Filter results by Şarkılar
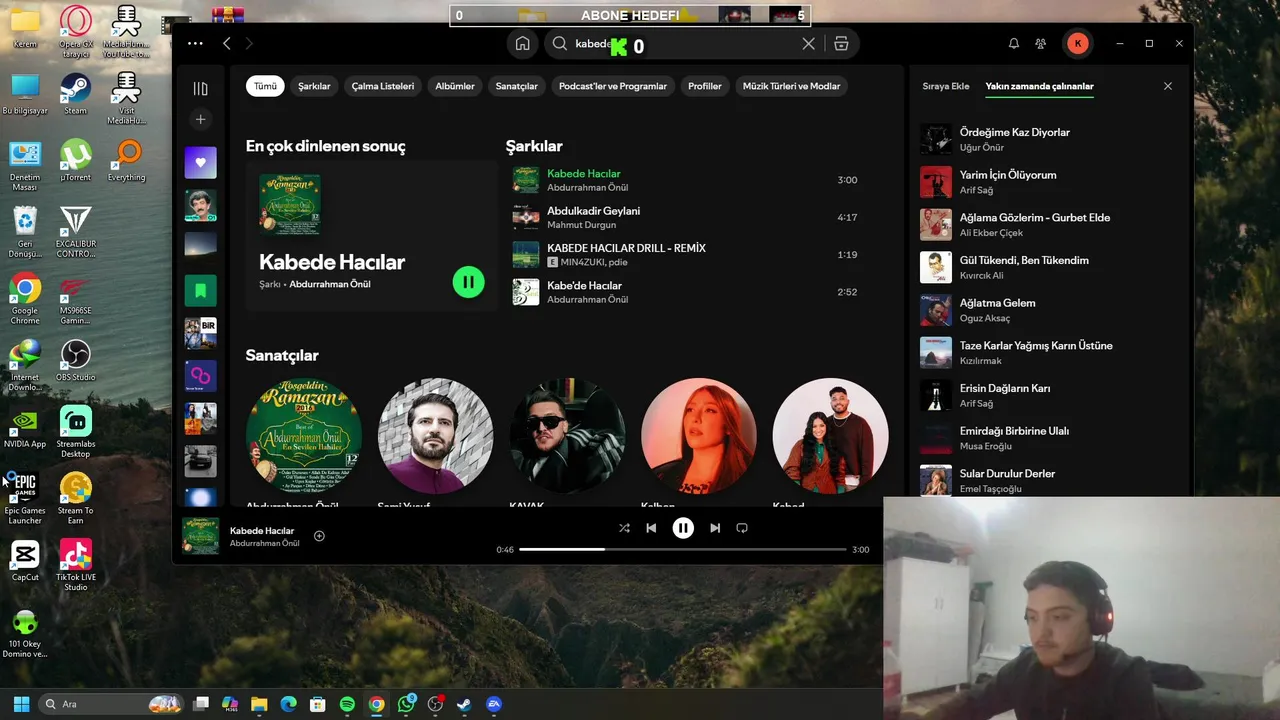1280x720 pixels. pos(314,86)
